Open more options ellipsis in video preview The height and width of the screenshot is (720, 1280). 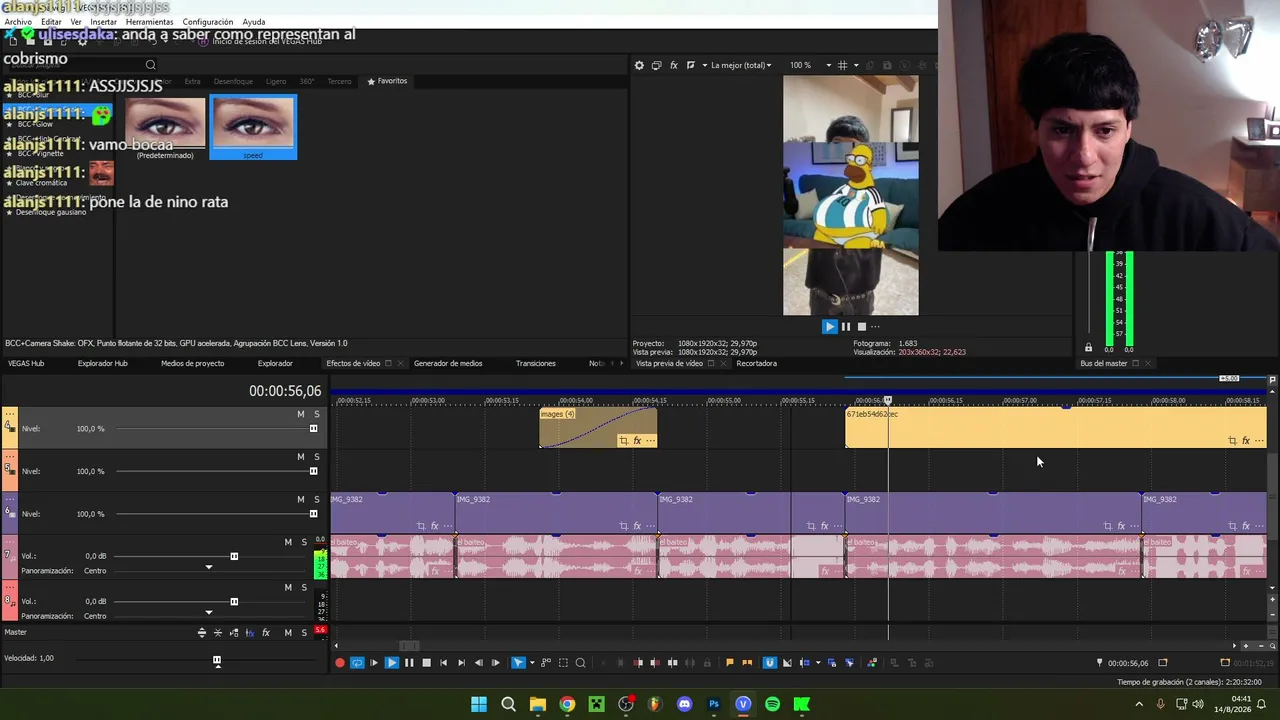(x=875, y=326)
